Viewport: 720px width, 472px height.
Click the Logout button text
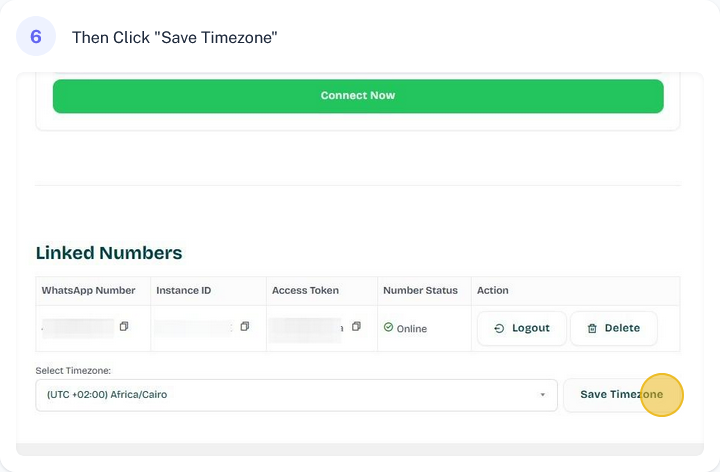point(531,328)
